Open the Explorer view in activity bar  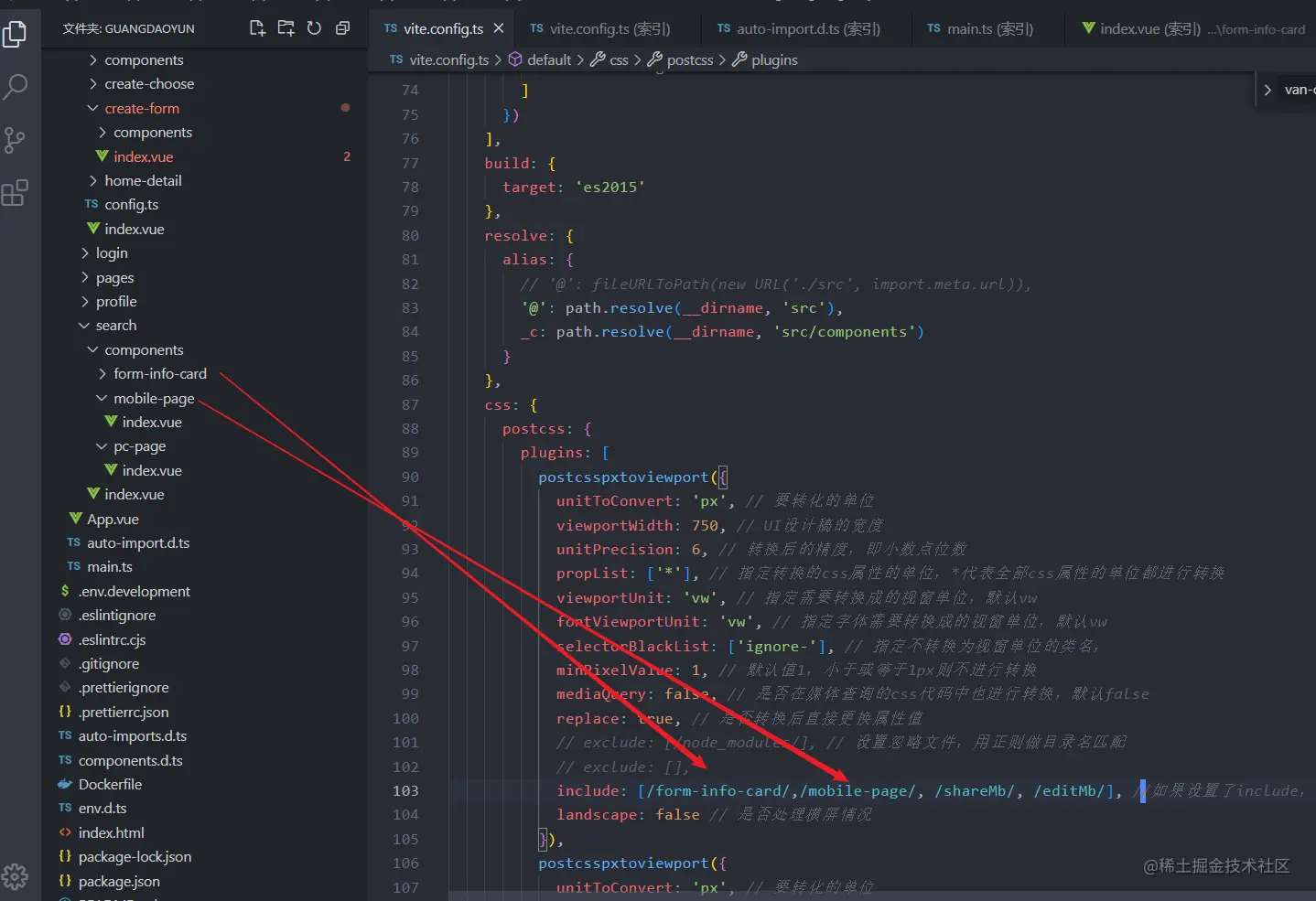(15, 34)
